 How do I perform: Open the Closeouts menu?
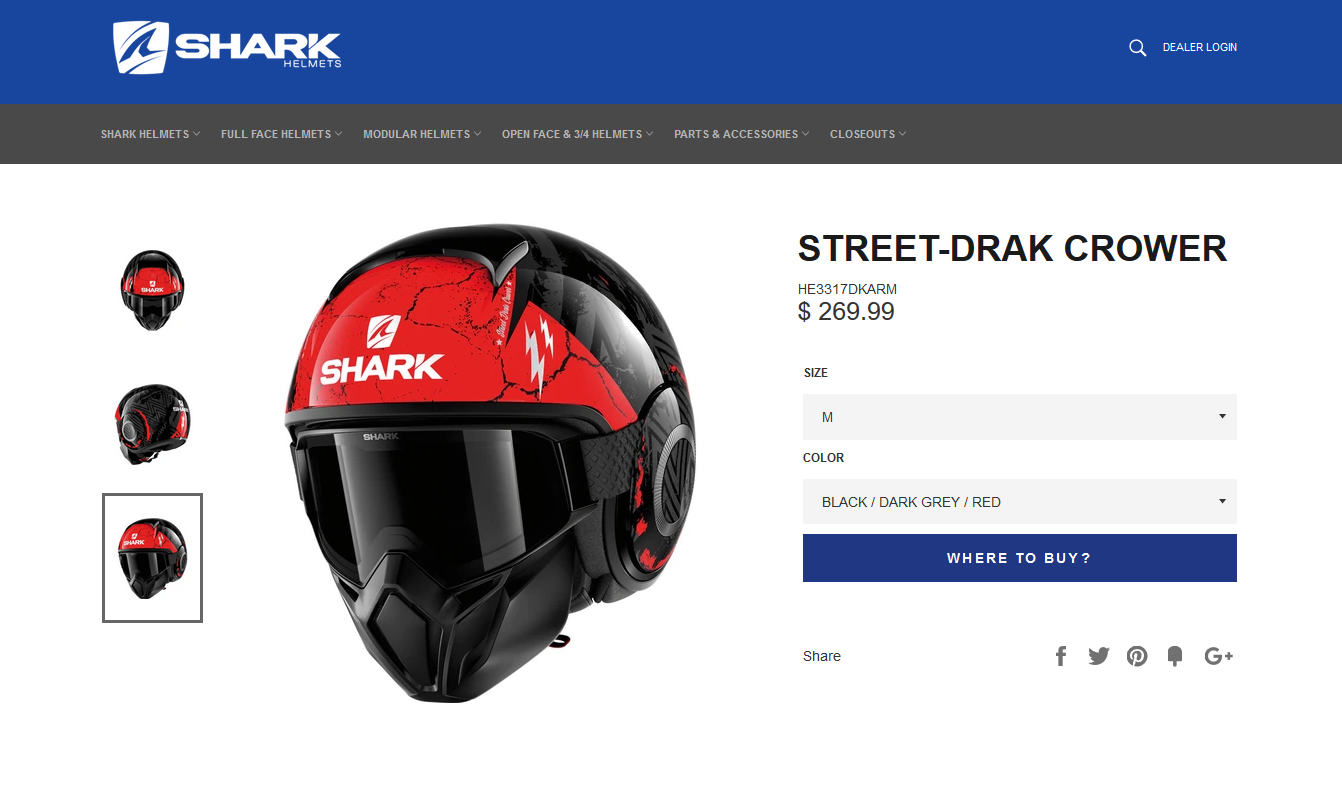click(868, 134)
